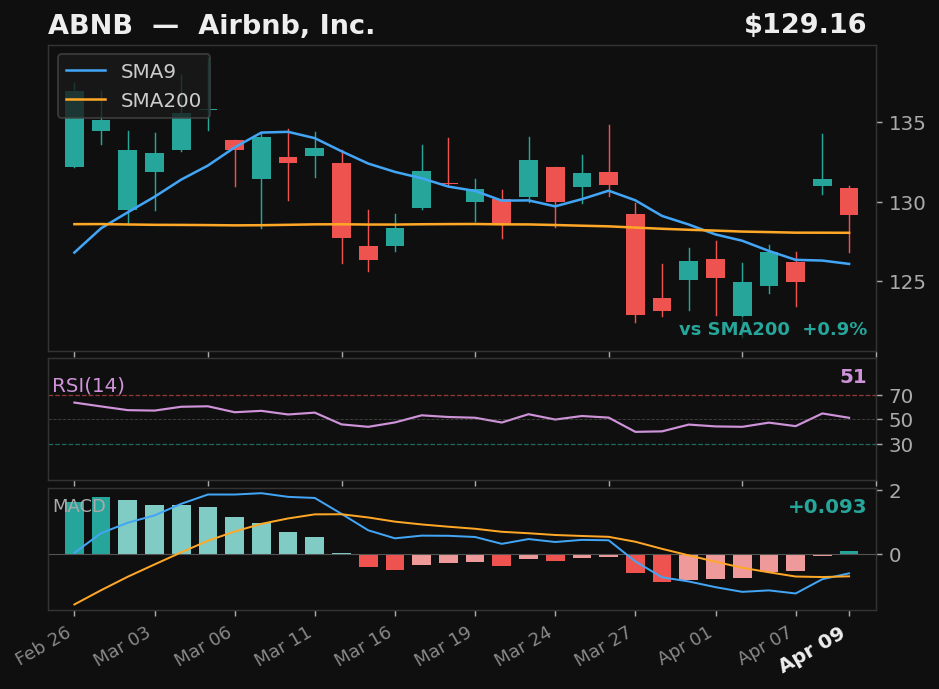Screen dimensions: 939x689
Task: Select the RSI(14) panel label
Action: point(89,384)
